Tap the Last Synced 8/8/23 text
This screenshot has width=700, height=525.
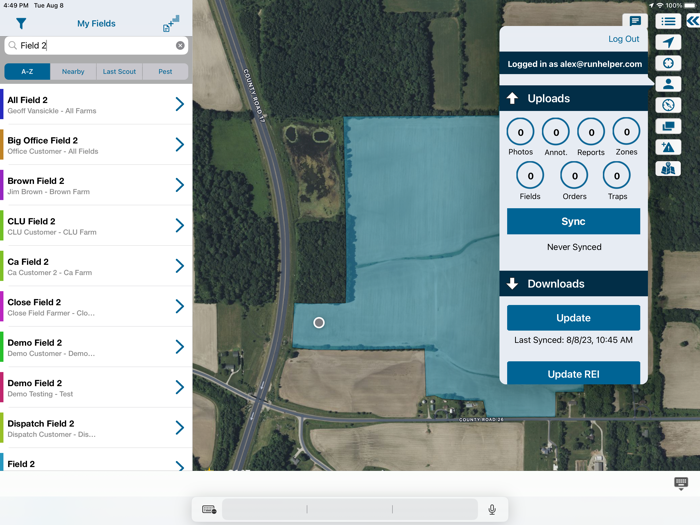tap(573, 340)
